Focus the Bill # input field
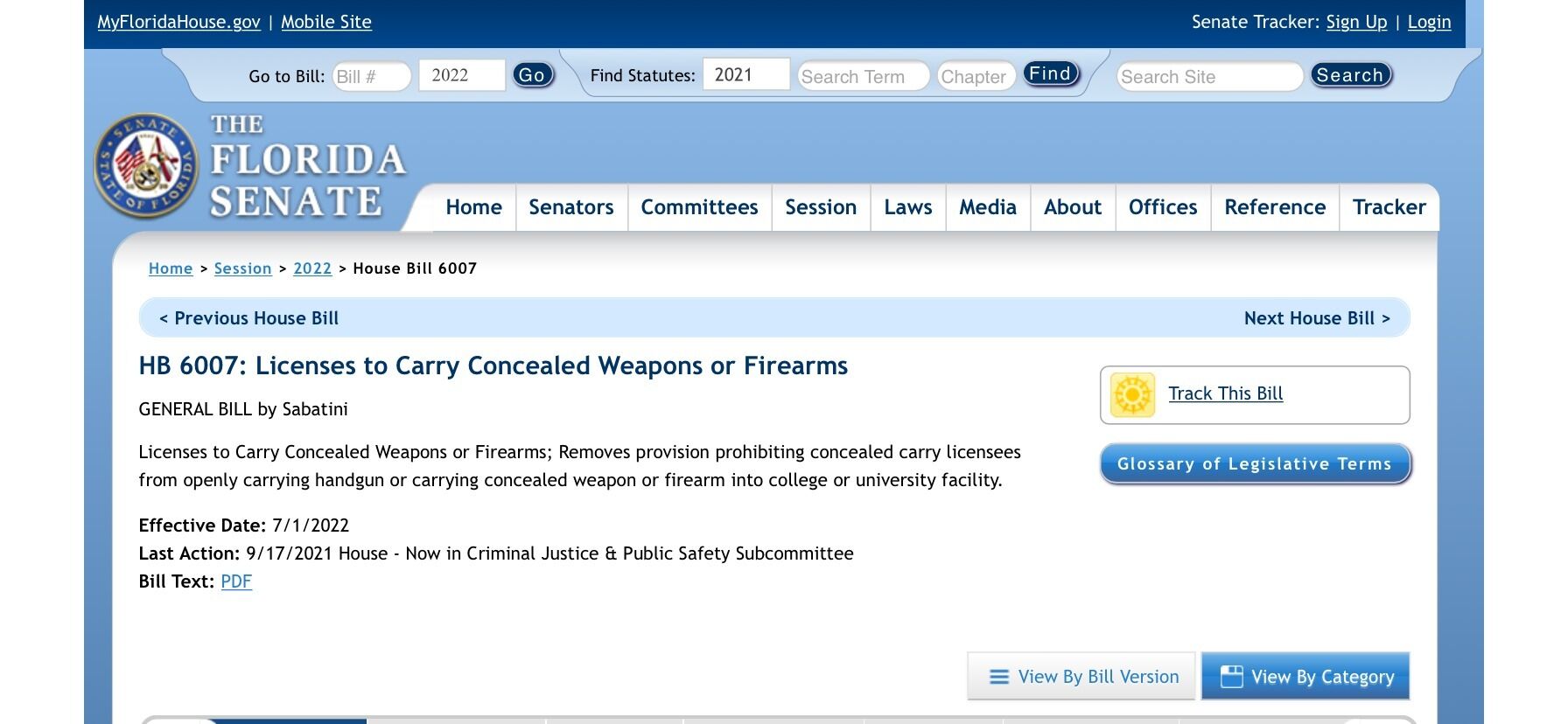 [x=371, y=76]
